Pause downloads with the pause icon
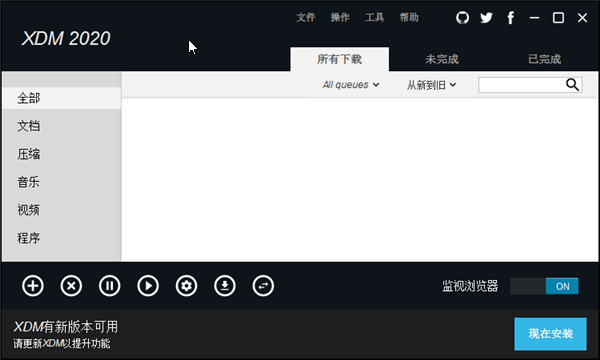600x360 pixels. click(110, 286)
